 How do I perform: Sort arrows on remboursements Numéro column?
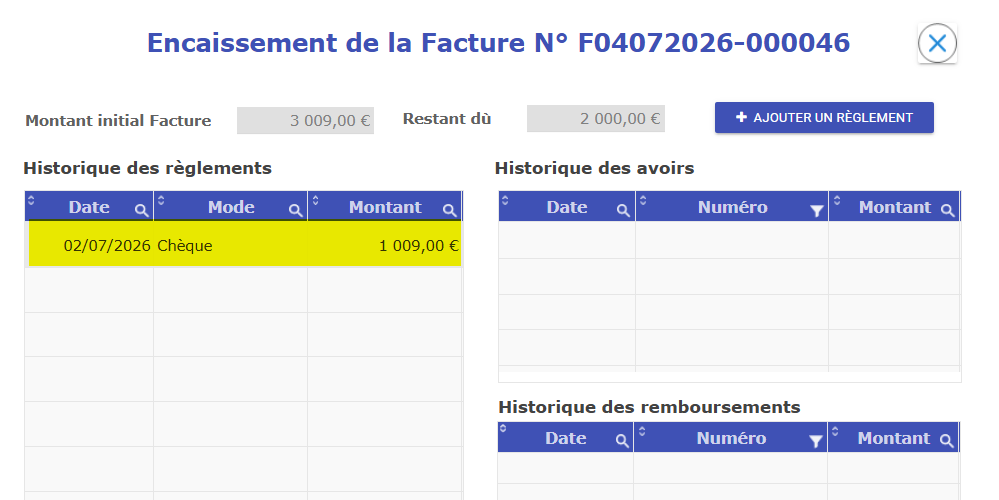642,431
